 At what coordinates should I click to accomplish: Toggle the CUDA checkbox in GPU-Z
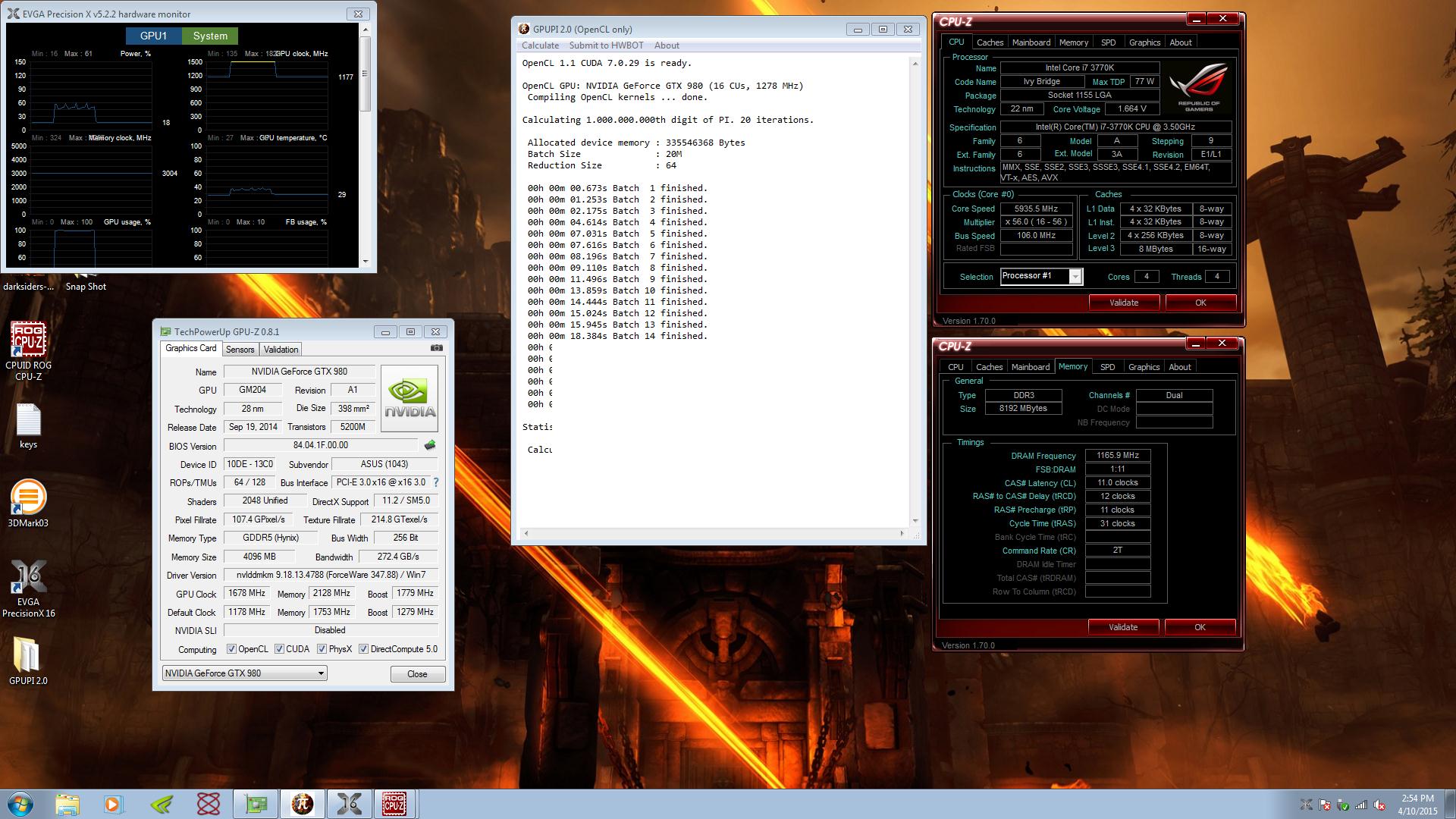click(x=279, y=649)
